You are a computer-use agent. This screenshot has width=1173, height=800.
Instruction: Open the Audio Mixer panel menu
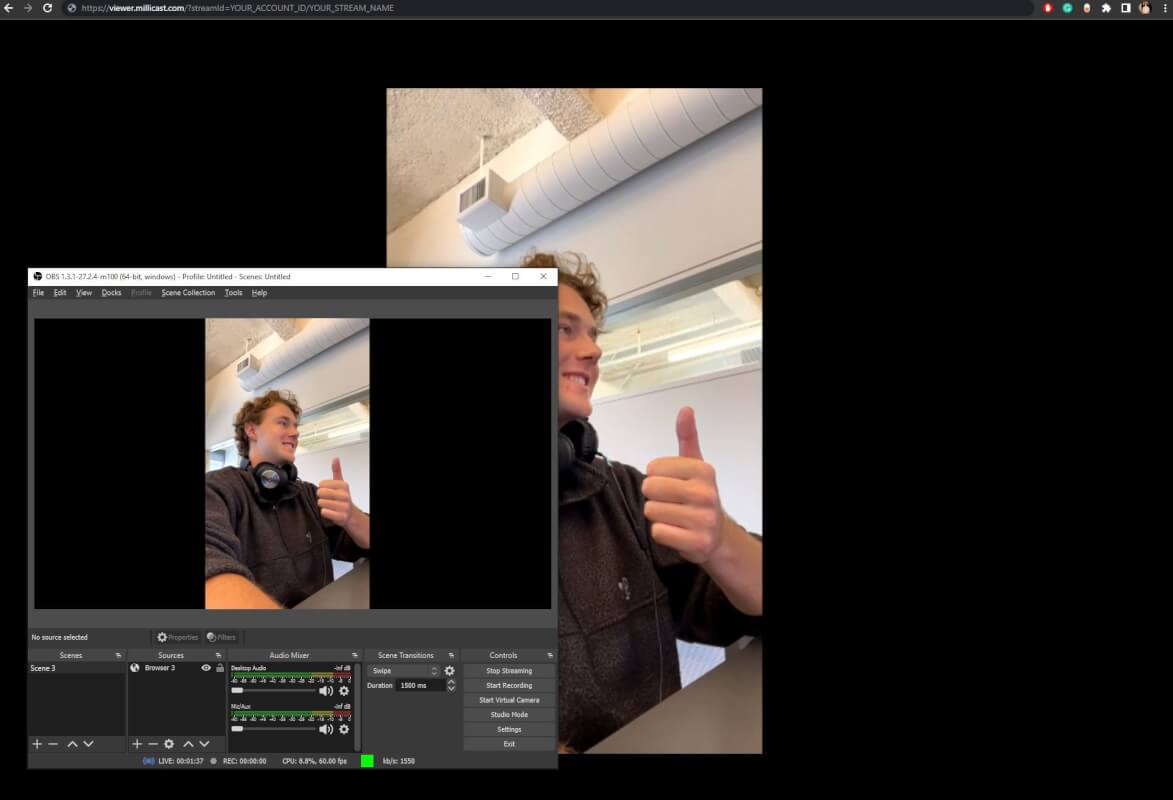click(x=355, y=655)
